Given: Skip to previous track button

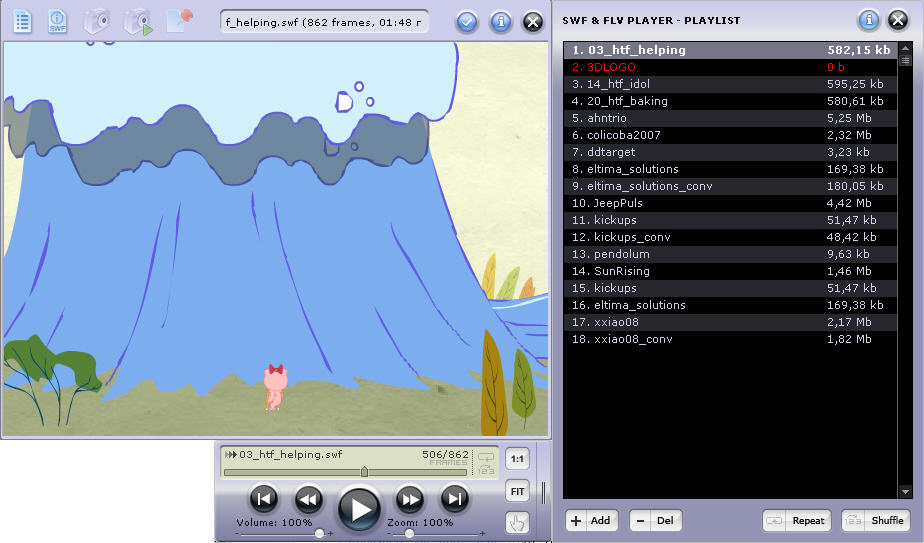Looking at the screenshot, I should coord(263,499).
